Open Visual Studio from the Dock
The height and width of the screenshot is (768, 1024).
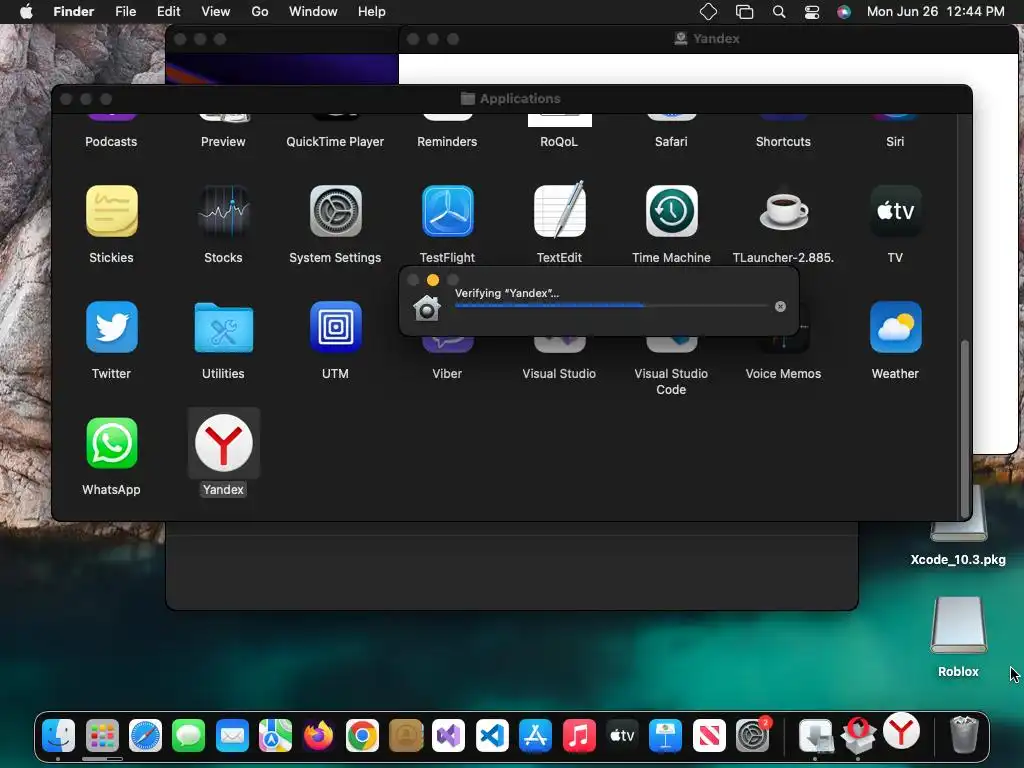(449, 736)
